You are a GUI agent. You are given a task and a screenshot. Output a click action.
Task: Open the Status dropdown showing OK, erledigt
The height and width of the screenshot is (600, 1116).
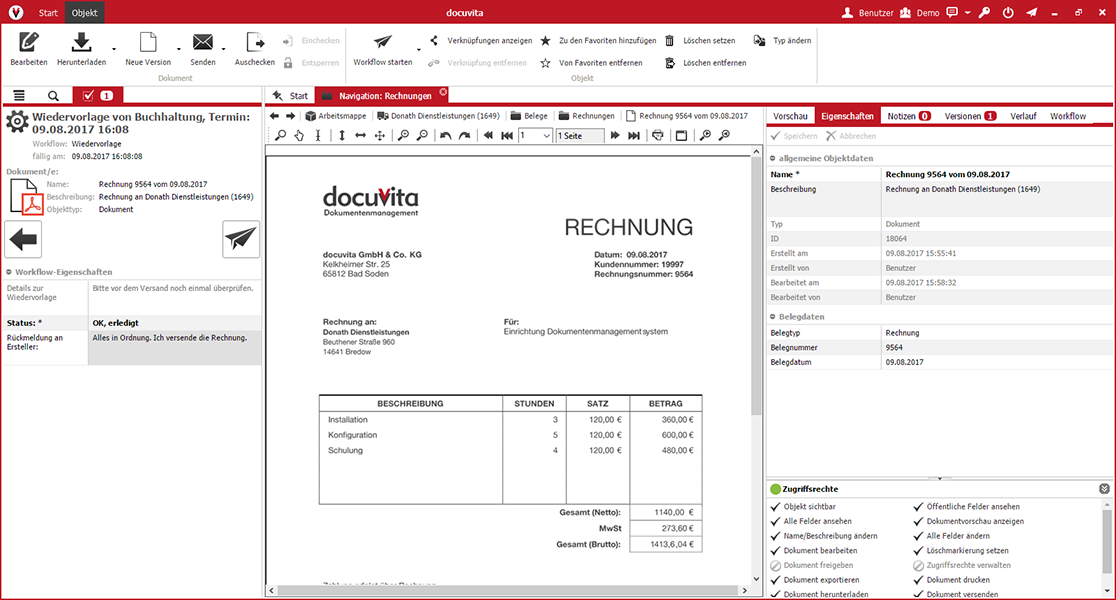(174, 322)
